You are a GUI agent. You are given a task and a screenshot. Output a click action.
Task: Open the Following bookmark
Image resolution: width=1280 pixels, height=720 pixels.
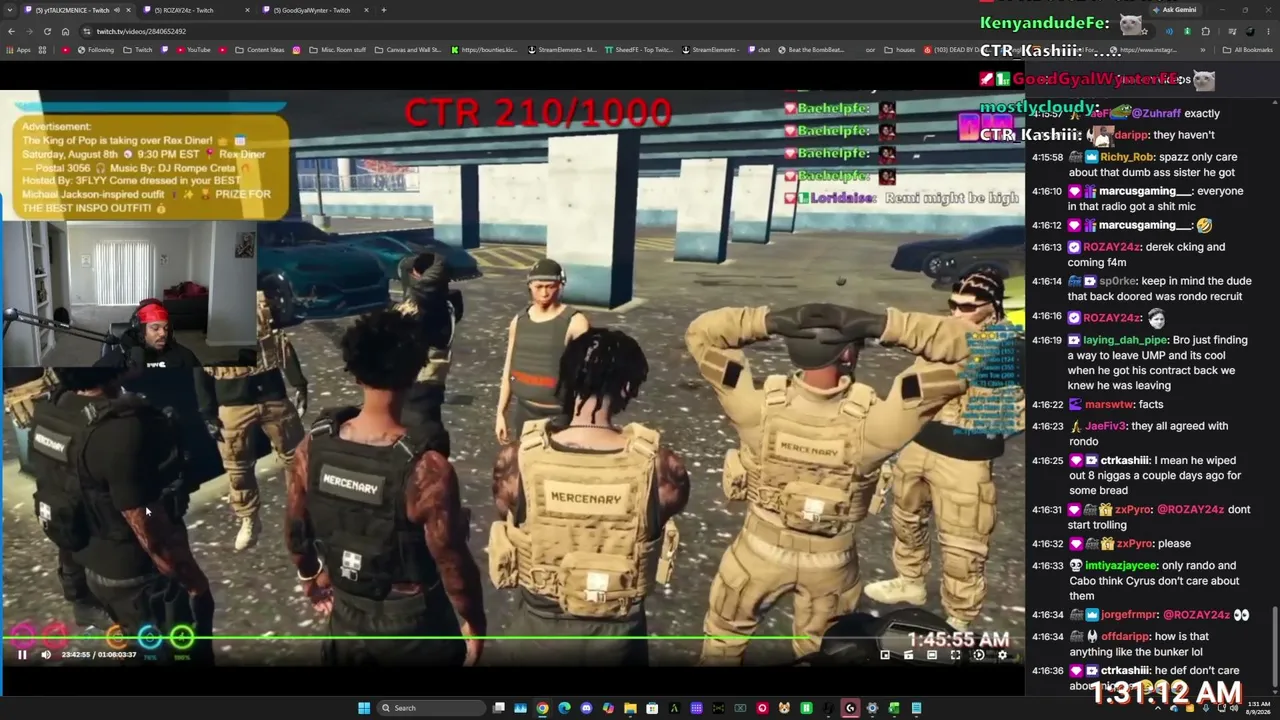click(x=94, y=49)
